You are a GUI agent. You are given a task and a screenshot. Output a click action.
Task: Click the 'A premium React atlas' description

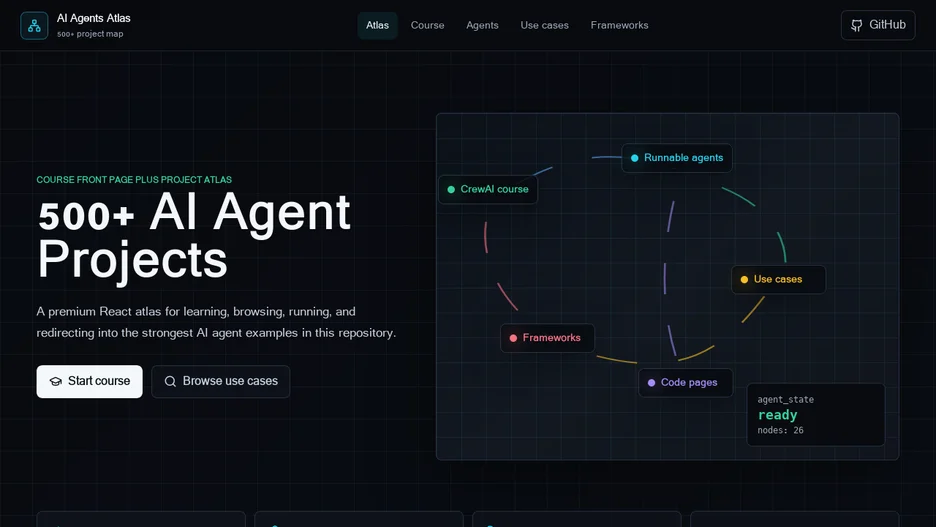[216, 322]
